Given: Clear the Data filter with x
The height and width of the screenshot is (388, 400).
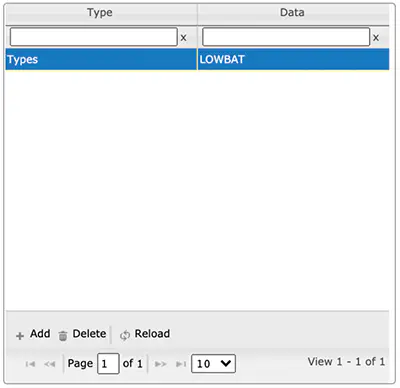Looking at the screenshot, I should 376,38.
